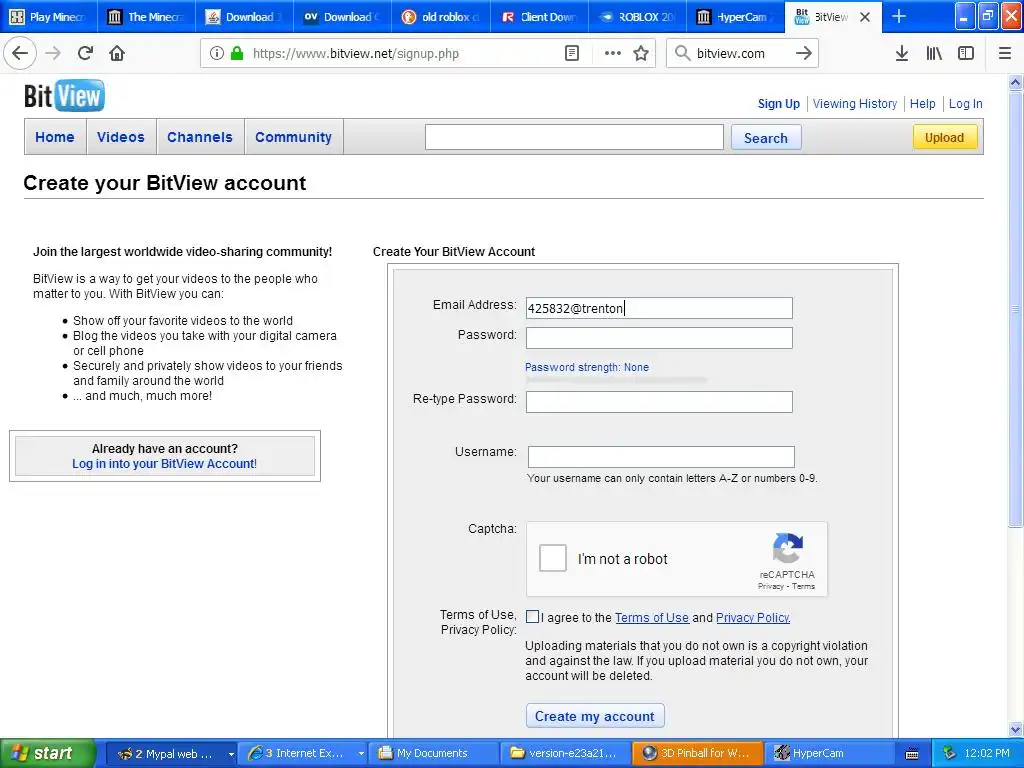Open the Windows Start button
Screen dimensions: 1024x768
(x=47, y=753)
